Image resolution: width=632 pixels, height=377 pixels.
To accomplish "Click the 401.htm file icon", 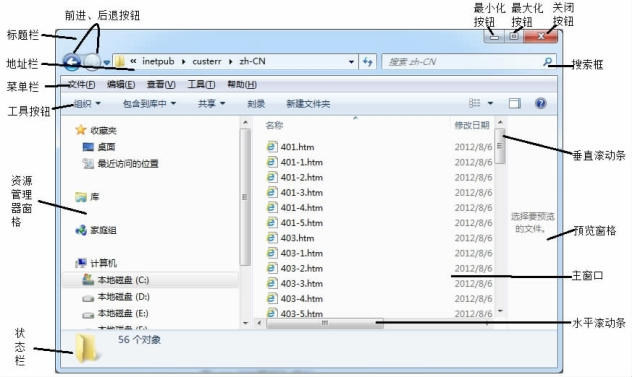I will pyautogui.click(x=272, y=146).
